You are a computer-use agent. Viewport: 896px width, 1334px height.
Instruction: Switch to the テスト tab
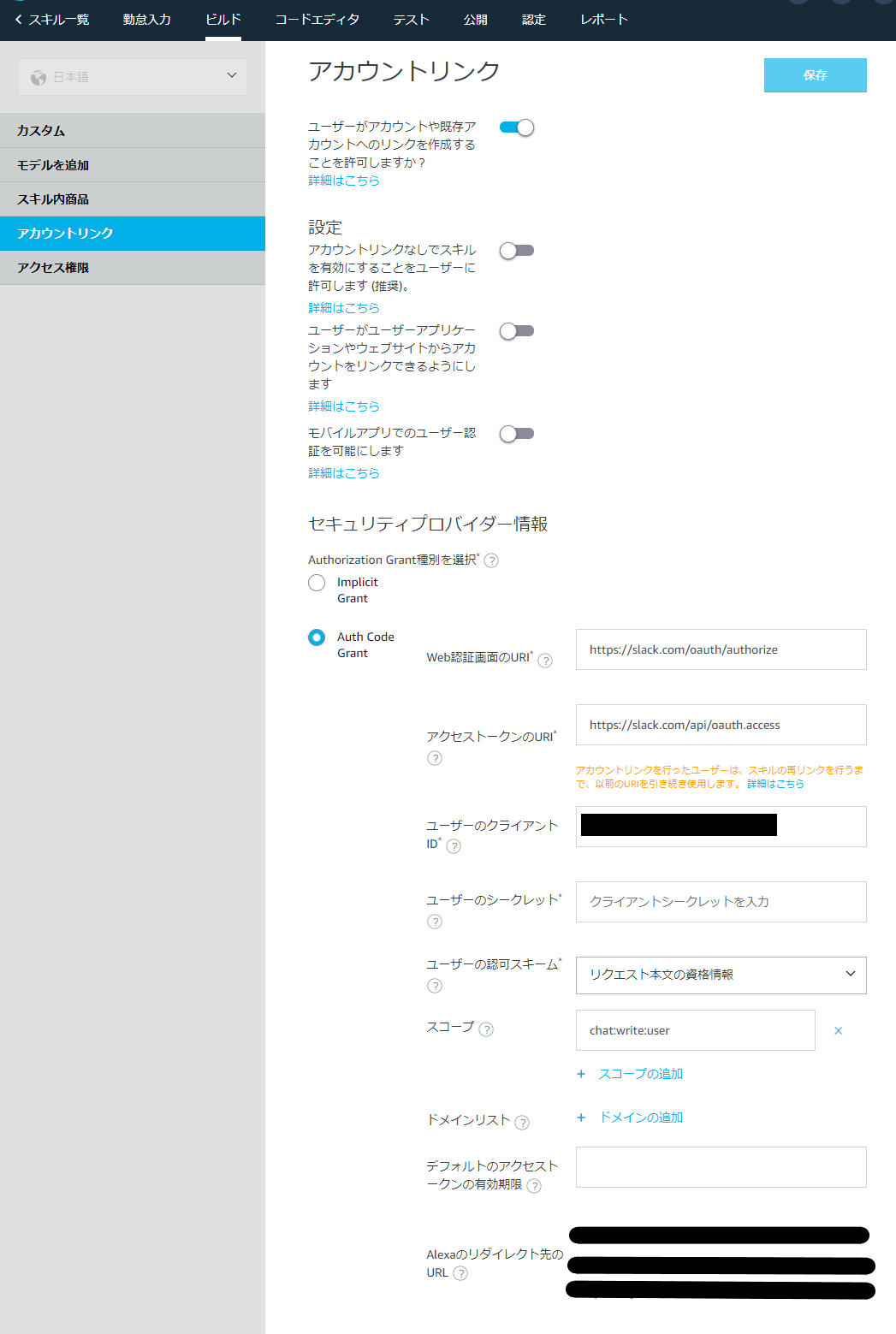[411, 20]
